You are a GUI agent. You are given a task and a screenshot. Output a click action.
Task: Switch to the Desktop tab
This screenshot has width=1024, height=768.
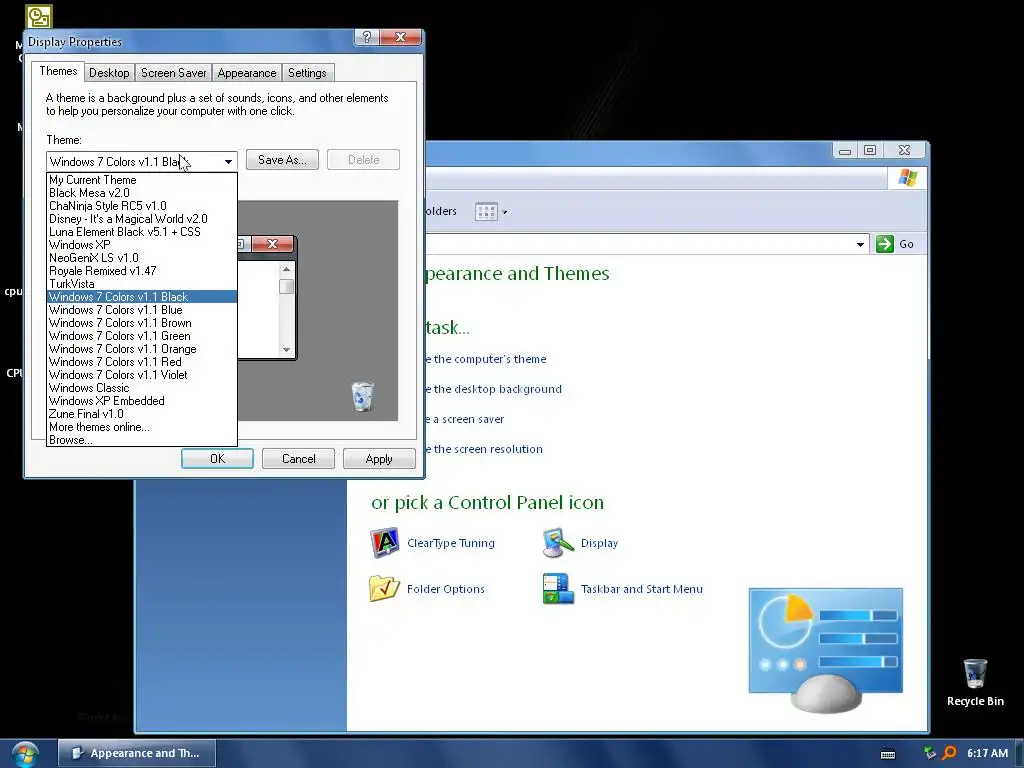109,72
